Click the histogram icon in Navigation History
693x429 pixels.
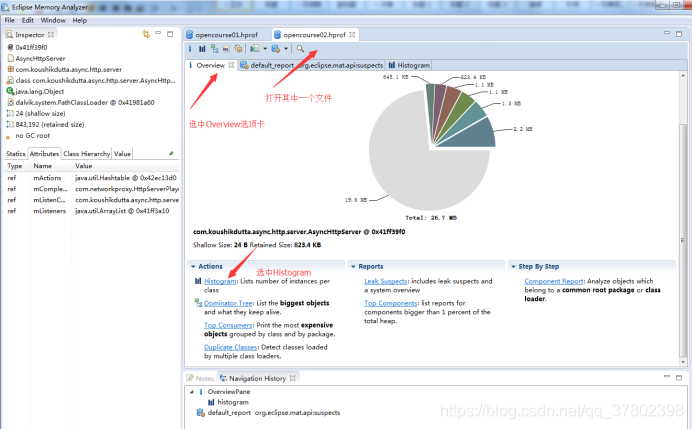[x=211, y=402]
